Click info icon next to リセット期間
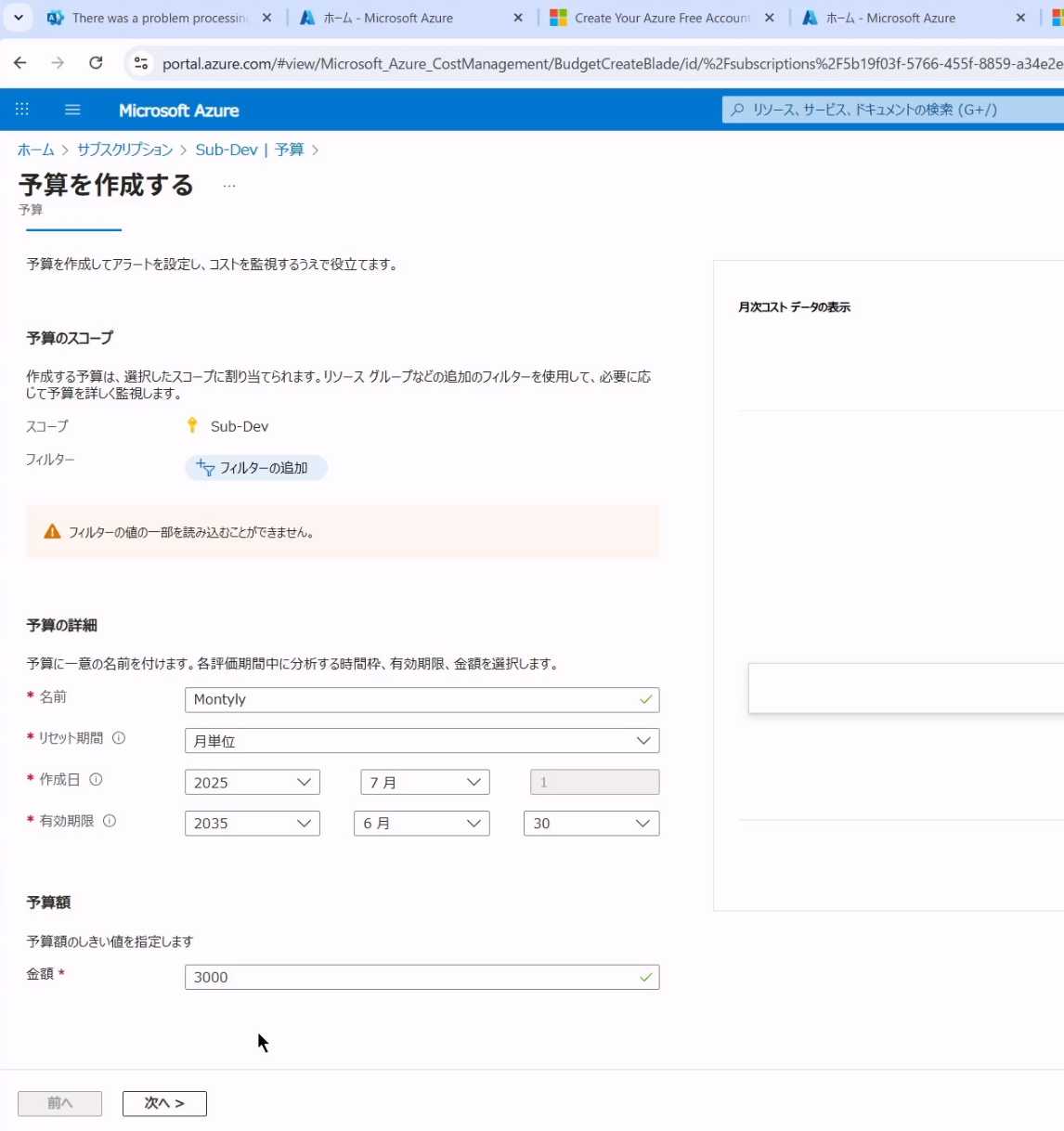 tap(119, 738)
